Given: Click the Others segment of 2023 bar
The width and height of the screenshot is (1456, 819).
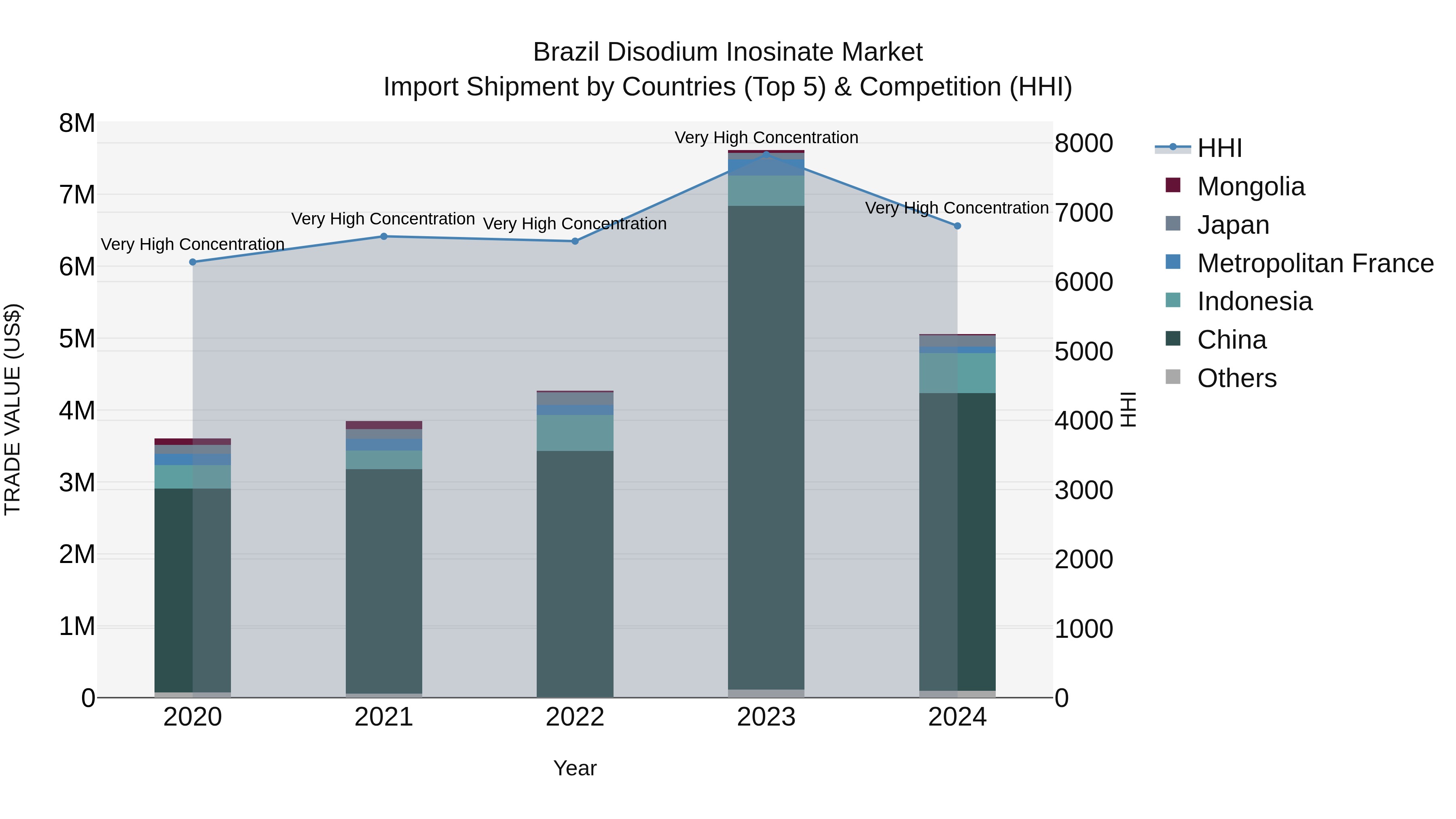Looking at the screenshot, I should (766, 694).
